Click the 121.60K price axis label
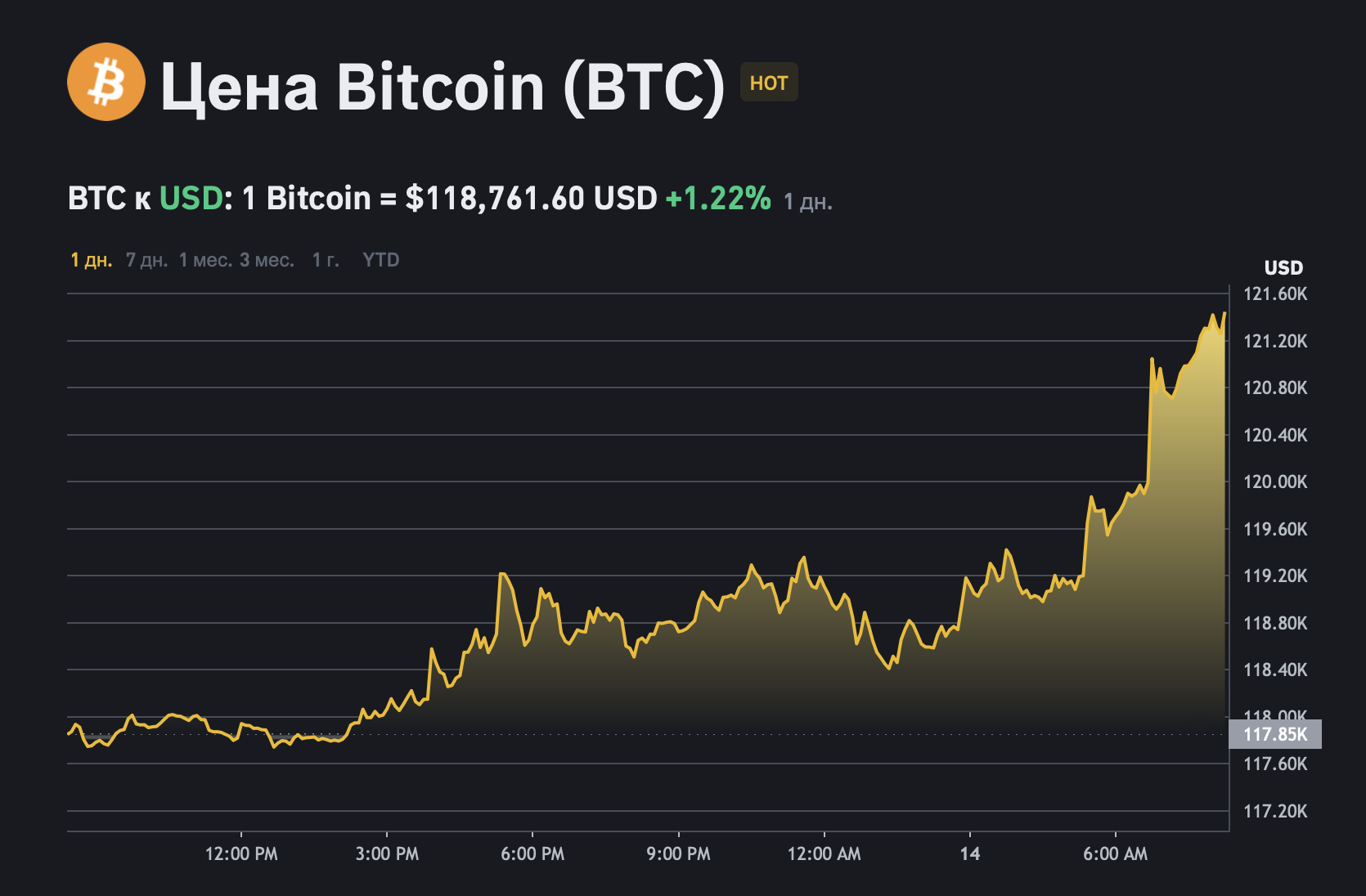1366x896 pixels. click(x=1275, y=294)
